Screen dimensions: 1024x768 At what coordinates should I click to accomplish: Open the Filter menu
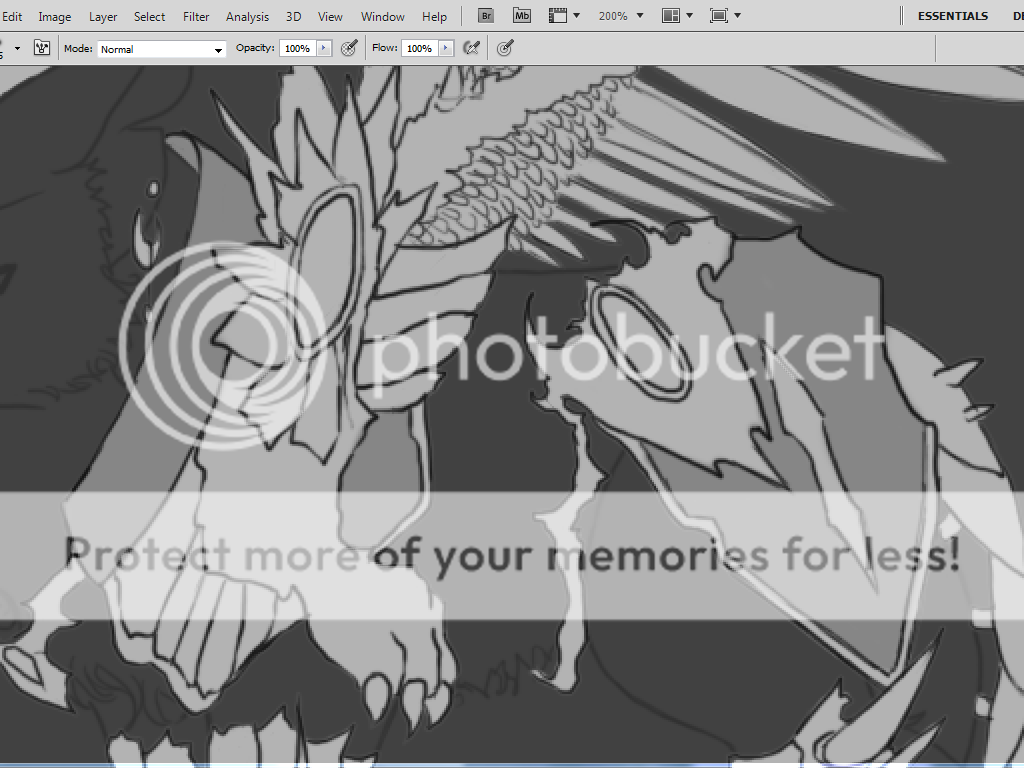click(196, 17)
